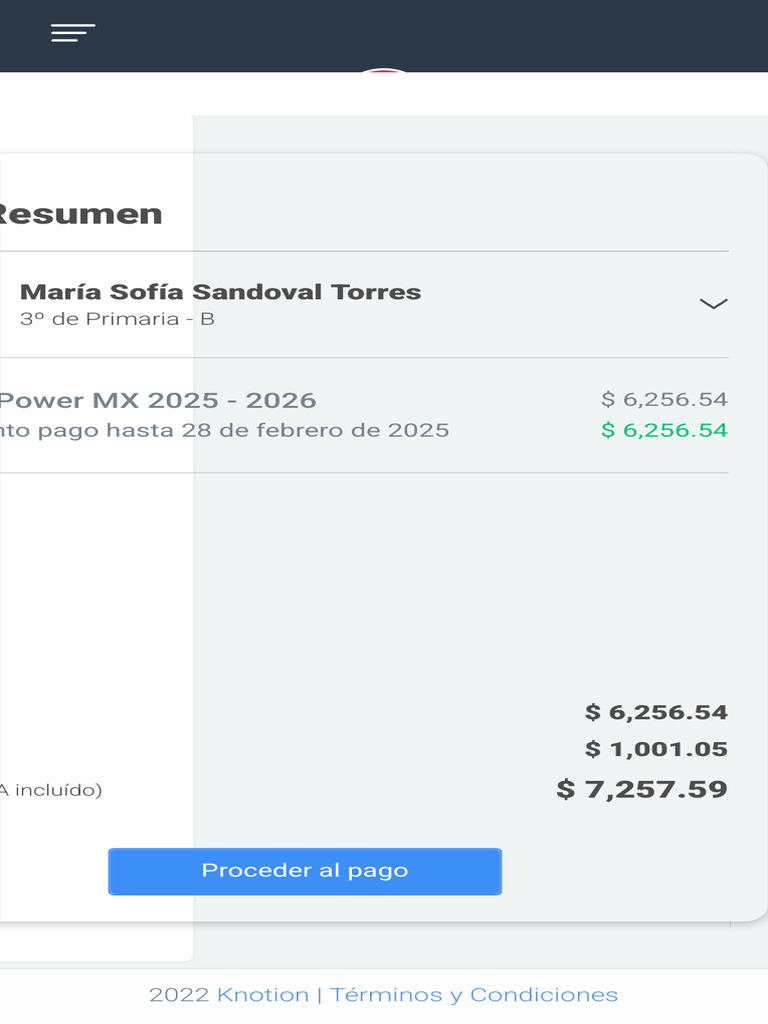Viewport: 768px width, 1024px height.
Task: Click the Resumen heading
Action: point(80,214)
